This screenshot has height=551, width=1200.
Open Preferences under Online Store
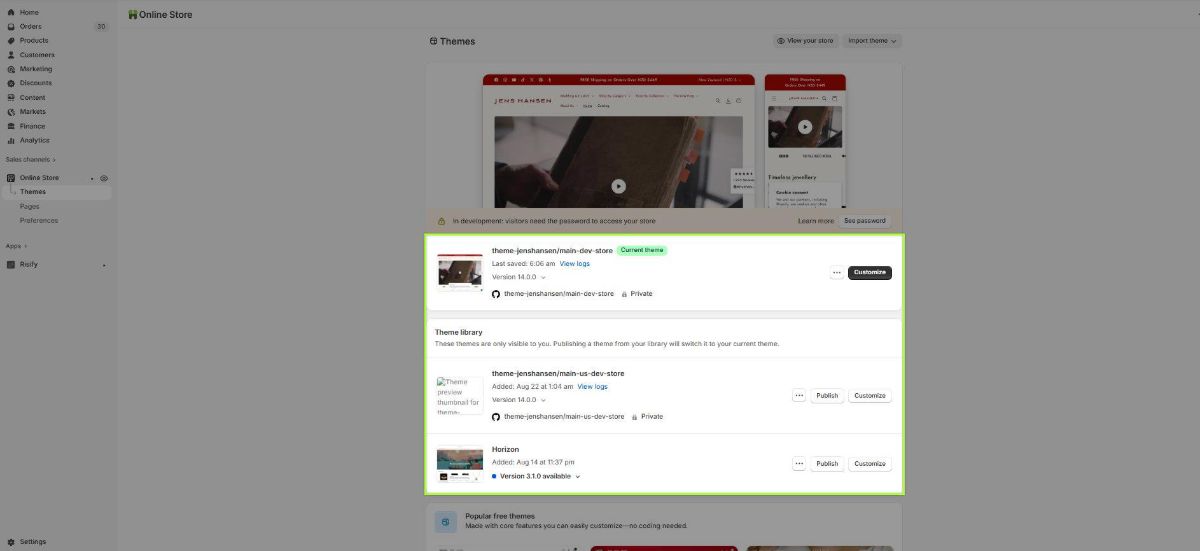[x=39, y=220]
